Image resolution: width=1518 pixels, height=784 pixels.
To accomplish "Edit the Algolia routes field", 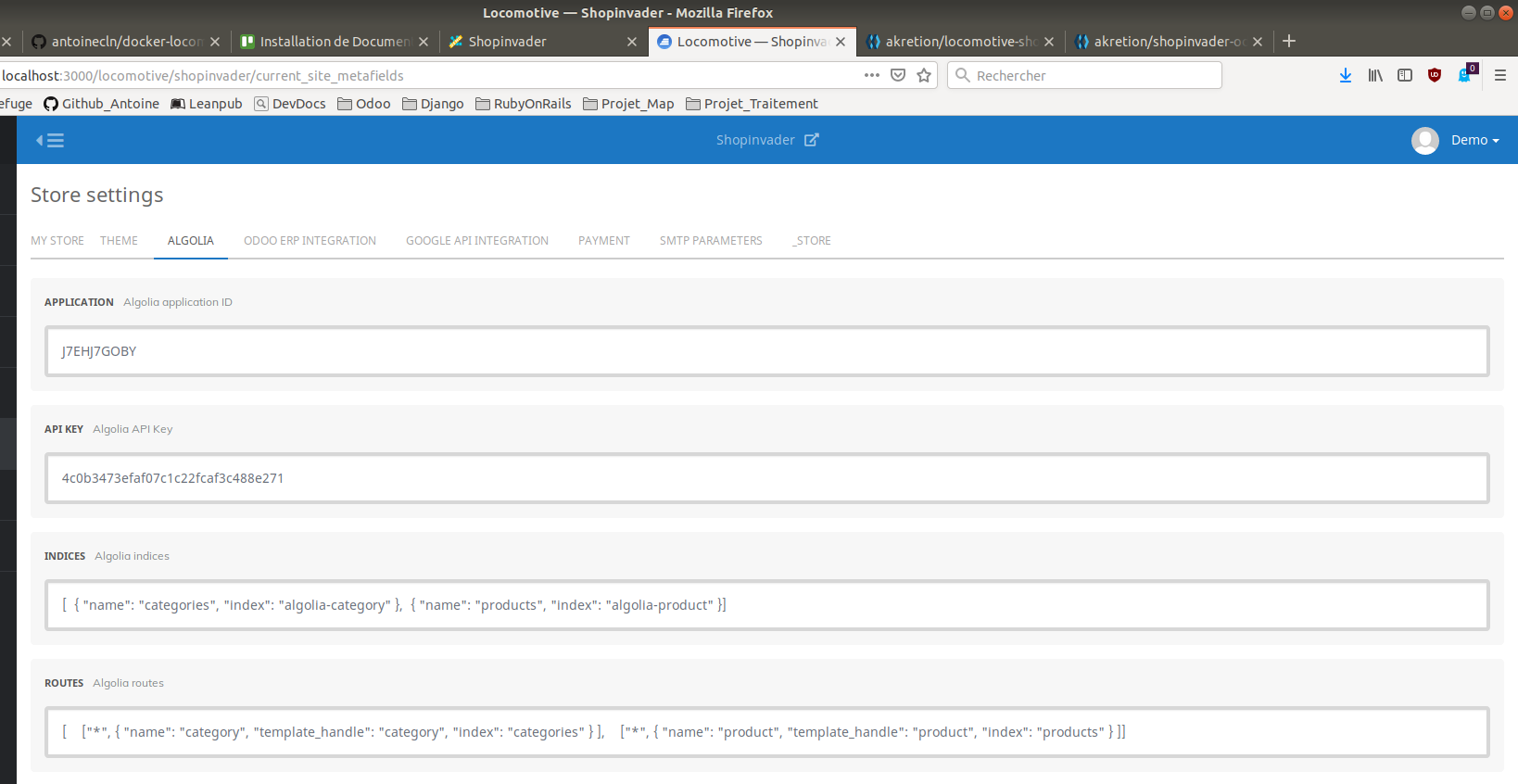I will 767,732.
